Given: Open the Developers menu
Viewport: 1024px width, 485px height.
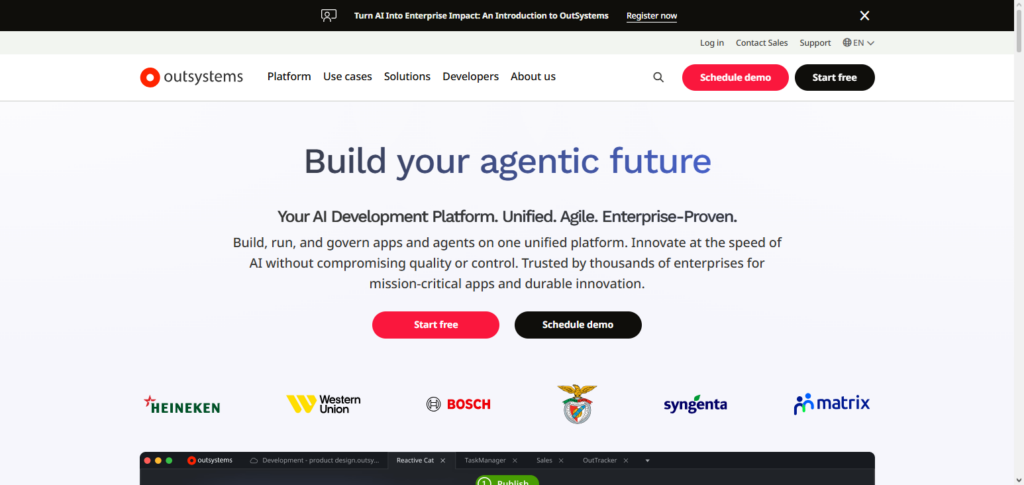Looking at the screenshot, I should click(470, 76).
